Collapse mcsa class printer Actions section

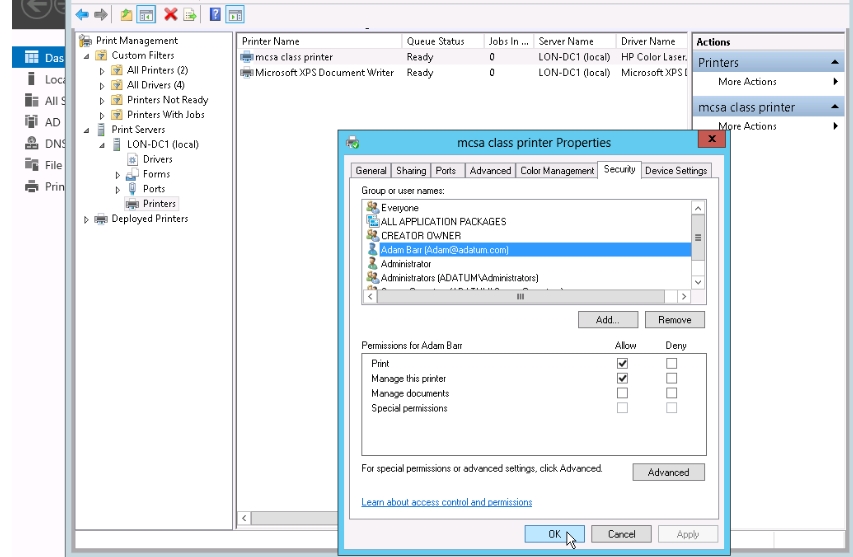835,107
